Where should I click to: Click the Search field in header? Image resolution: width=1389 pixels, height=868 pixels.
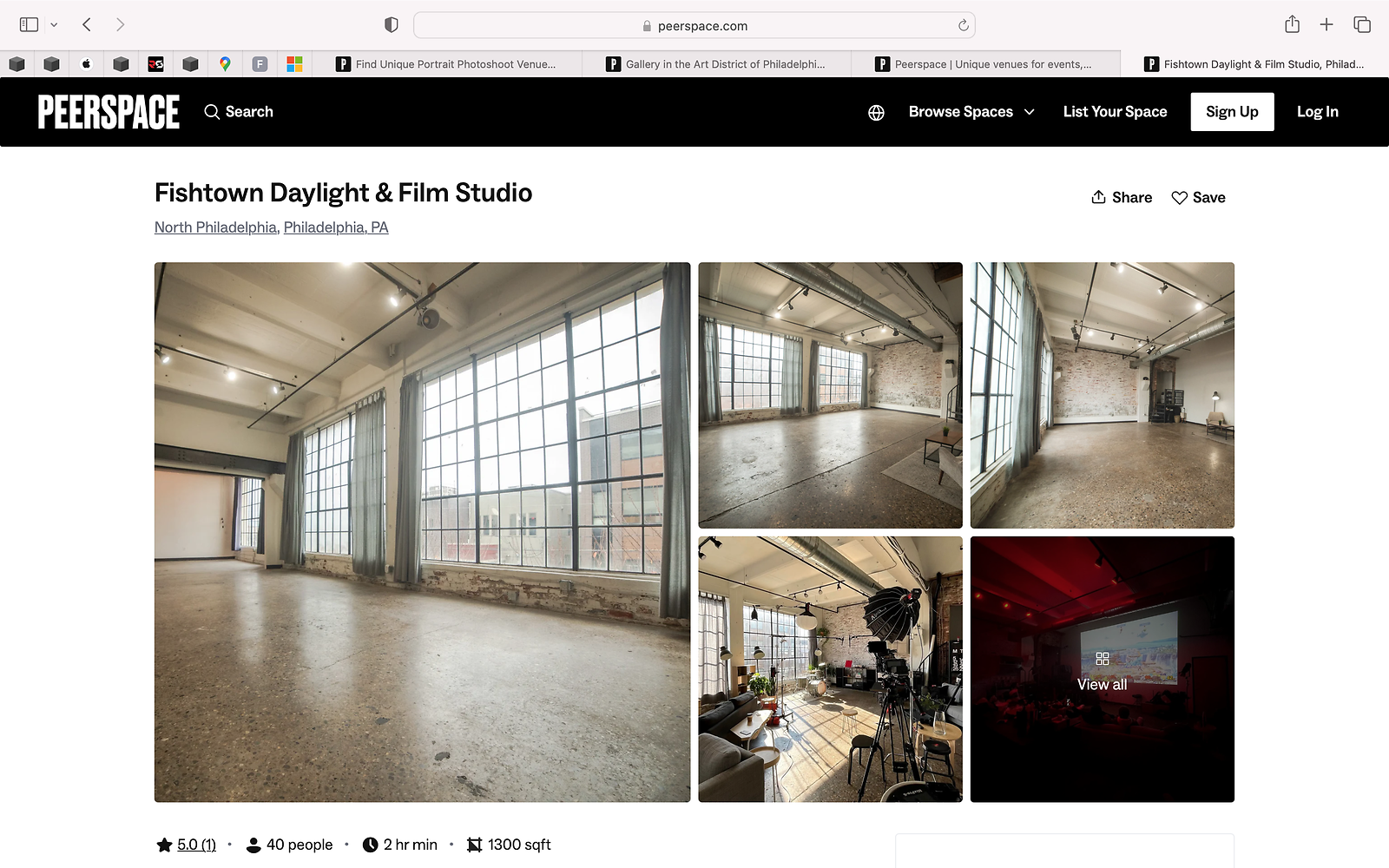239,112
